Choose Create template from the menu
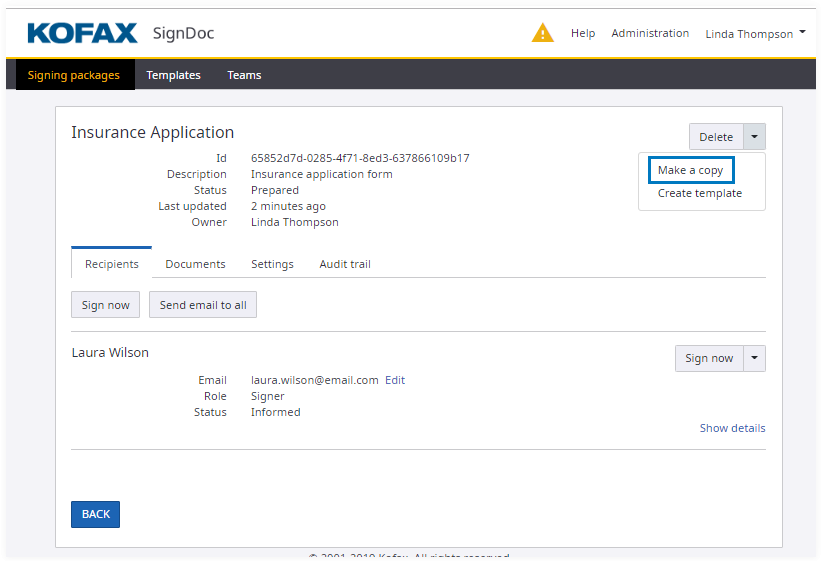This screenshot has width=822, height=563. pos(699,193)
